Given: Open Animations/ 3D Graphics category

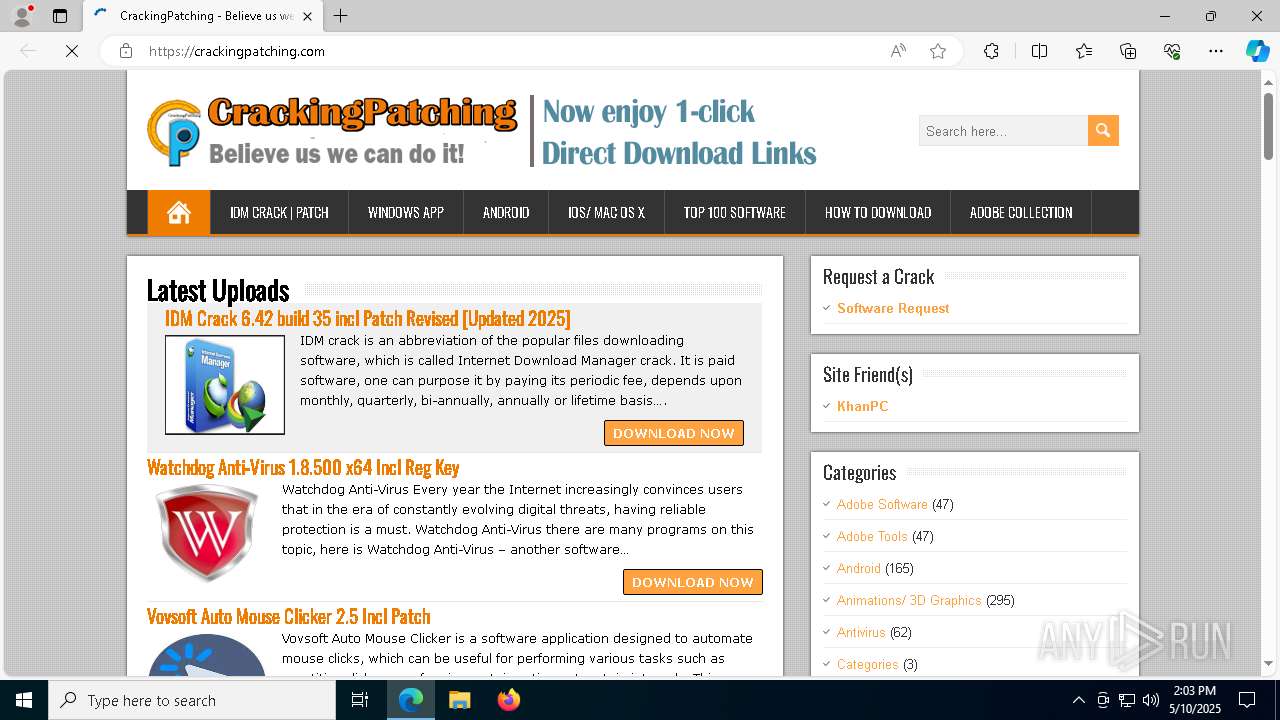Looking at the screenshot, I should 909,600.
